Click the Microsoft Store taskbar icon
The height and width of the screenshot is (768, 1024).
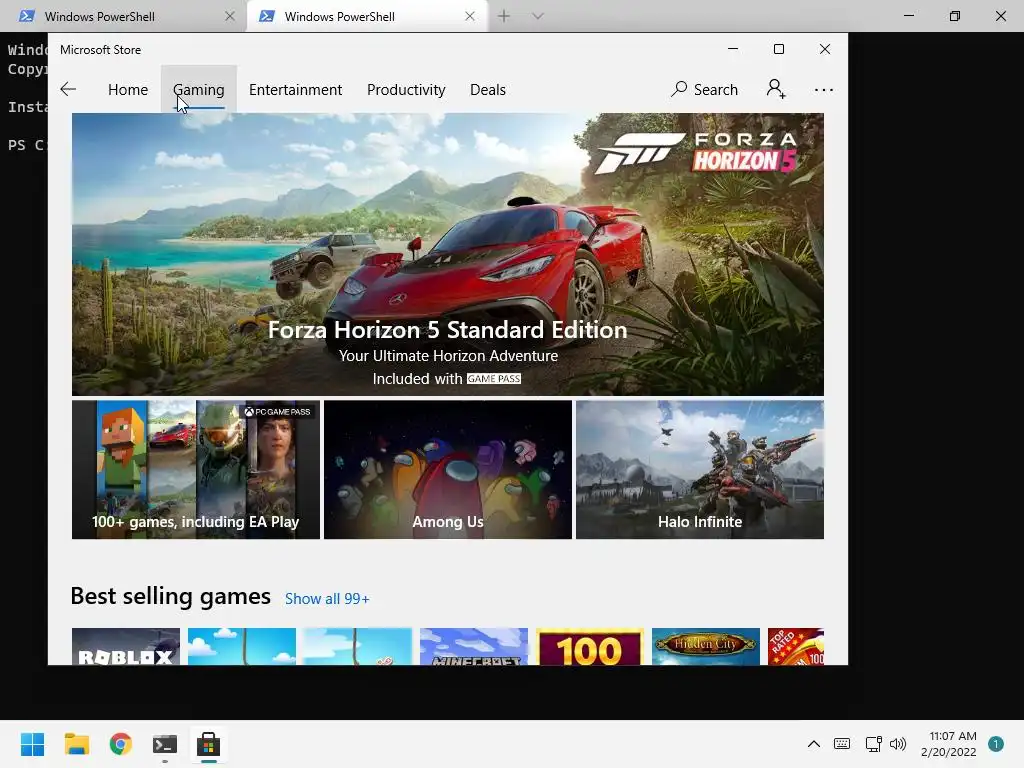(208, 744)
